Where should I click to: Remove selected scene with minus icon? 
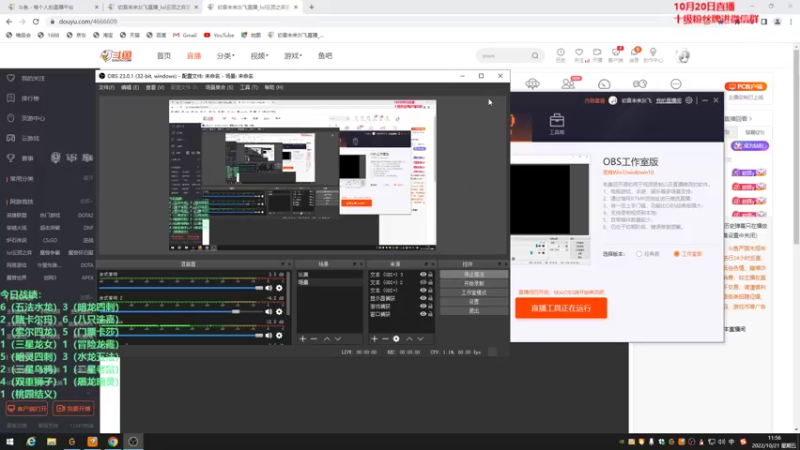(x=314, y=339)
